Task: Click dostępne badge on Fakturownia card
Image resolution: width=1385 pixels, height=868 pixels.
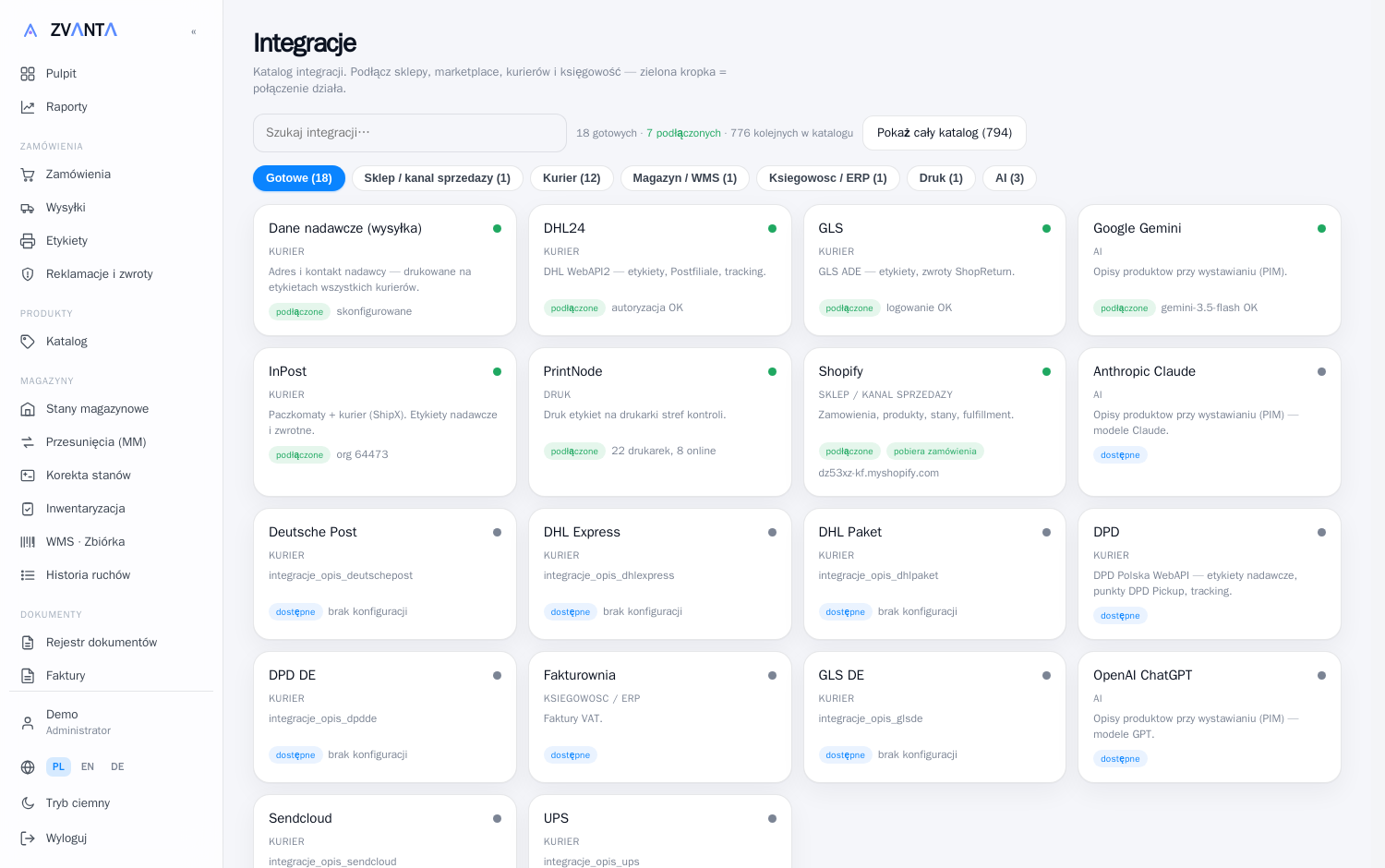Action: (x=571, y=755)
